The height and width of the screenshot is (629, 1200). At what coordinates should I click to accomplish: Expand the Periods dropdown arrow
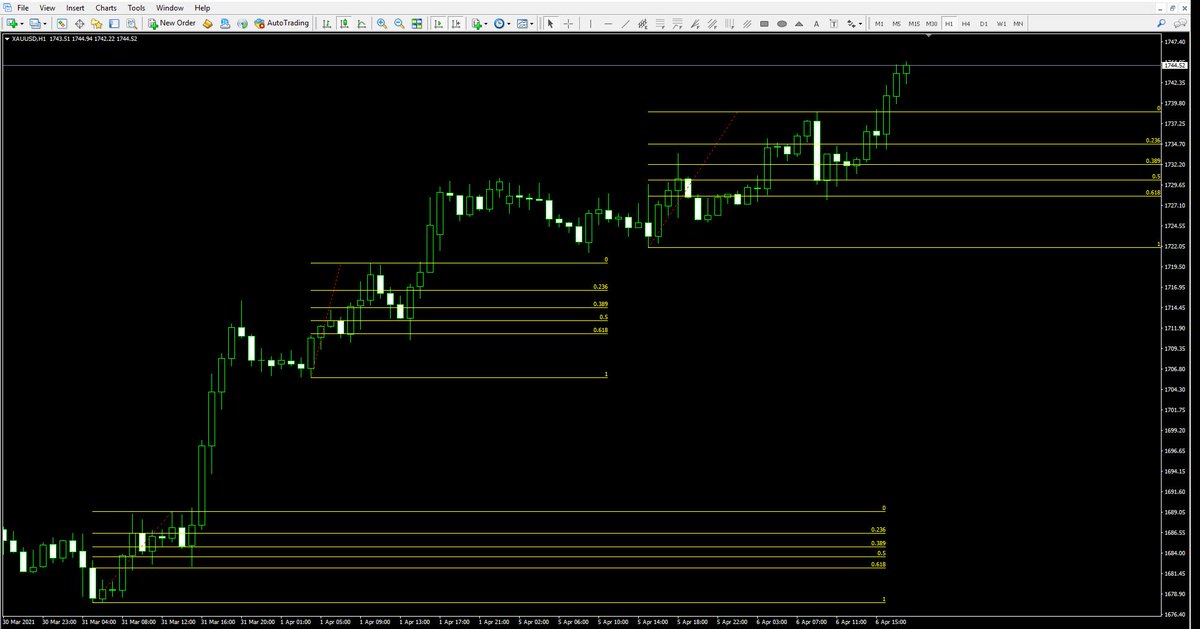click(509, 23)
